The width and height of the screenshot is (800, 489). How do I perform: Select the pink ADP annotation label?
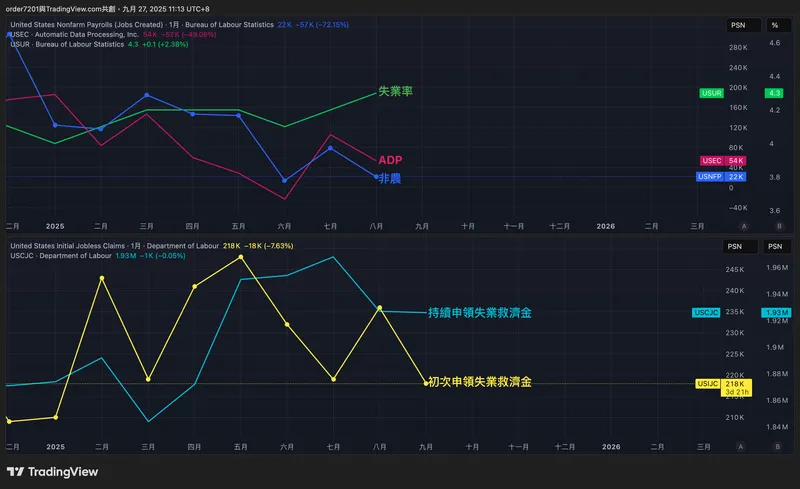pos(390,160)
